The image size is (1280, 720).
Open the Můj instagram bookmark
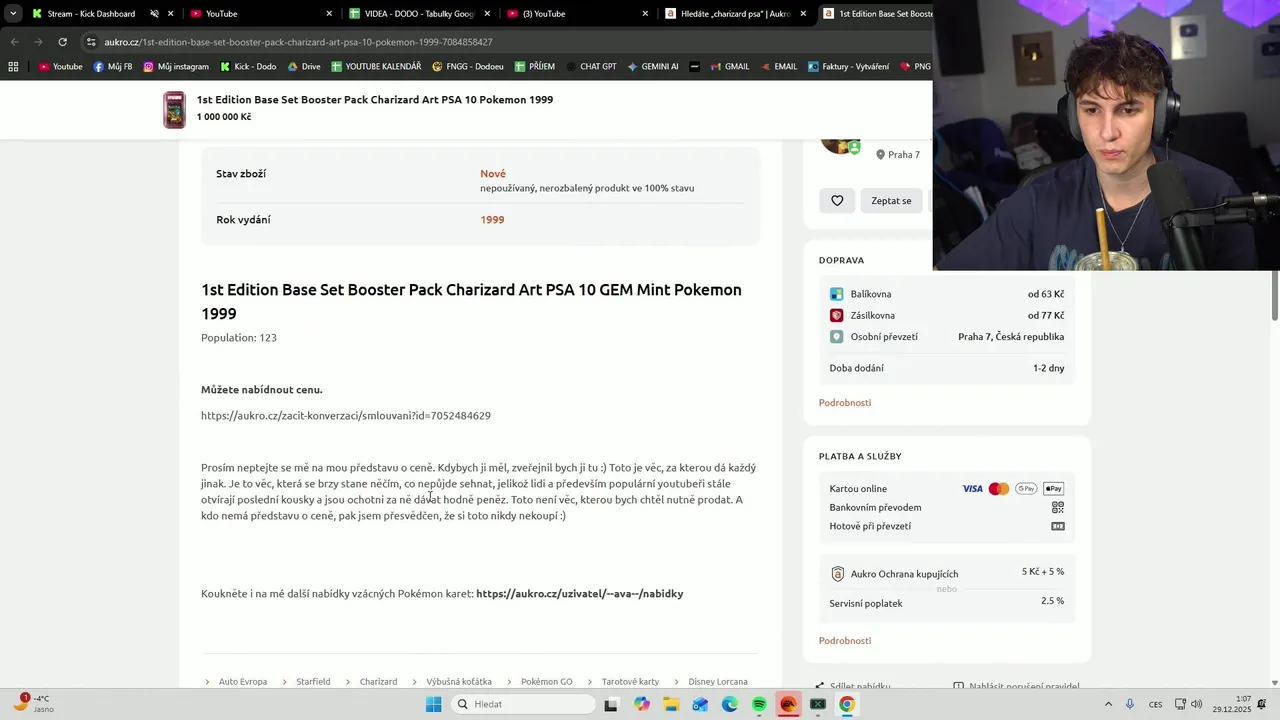pyautogui.click(x=176, y=67)
